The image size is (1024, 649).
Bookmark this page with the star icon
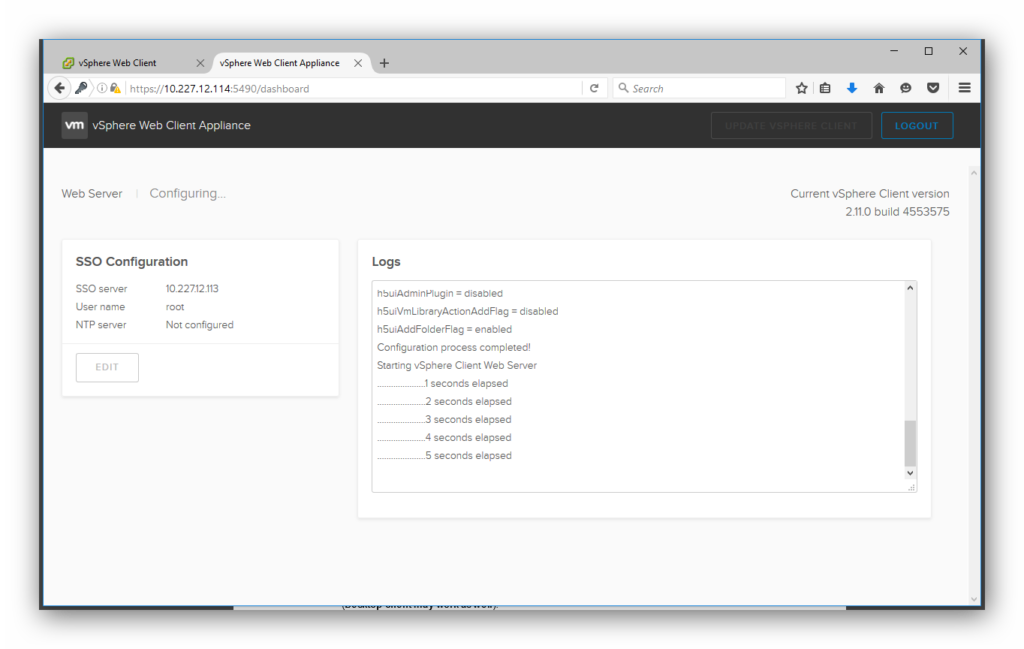(x=800, y=88)
